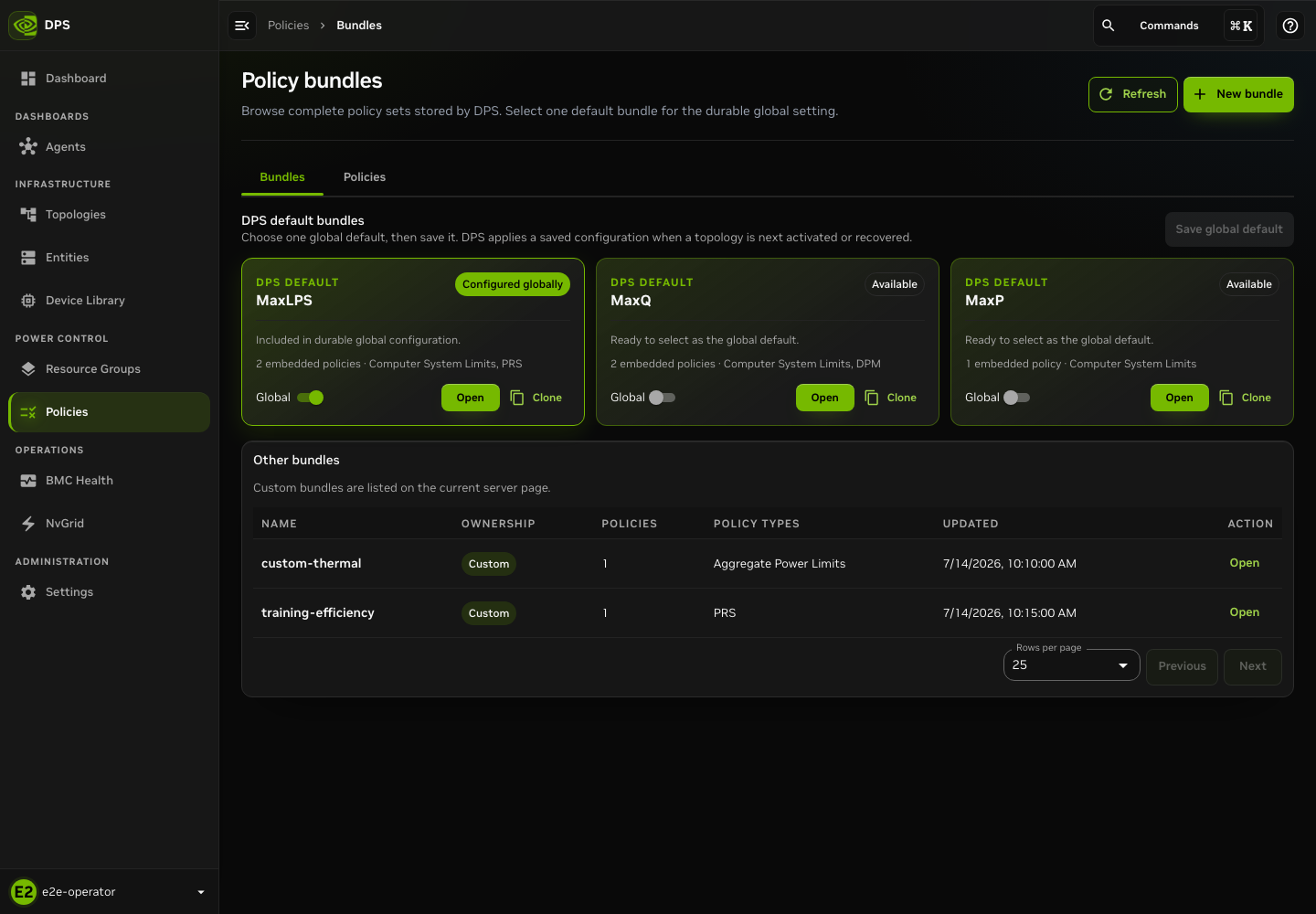Viewport: 1316px width, 914px height.
Task: Click the Configured globally badge
Action: coord(513,284)
